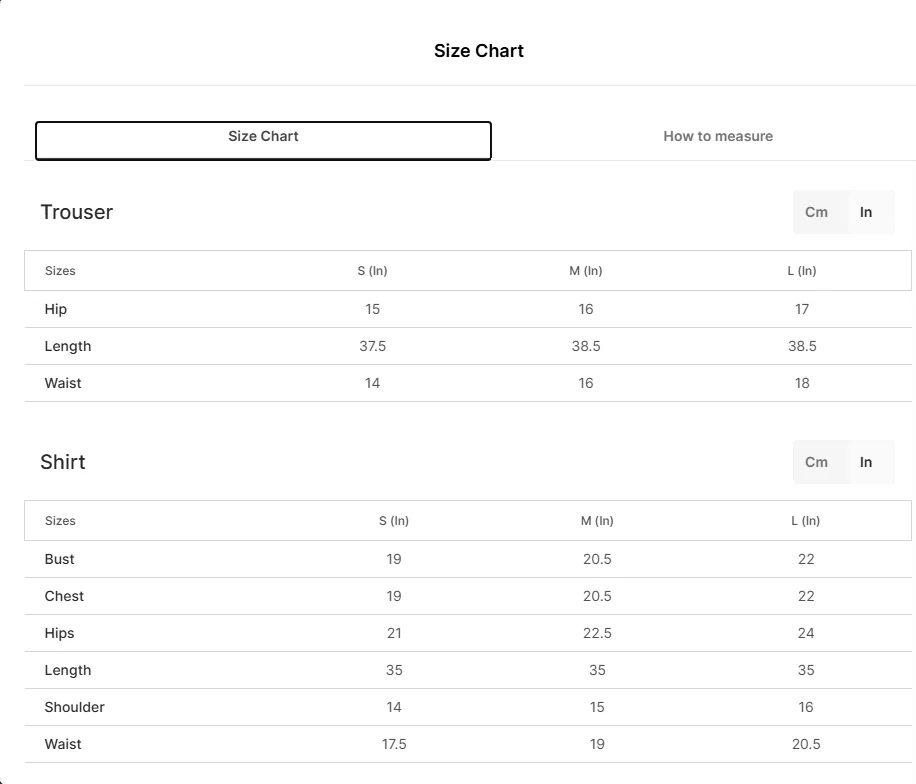Screen dimensions: 916x784
Task: Toggle Trouser units to In
Action: click(866, 212)
